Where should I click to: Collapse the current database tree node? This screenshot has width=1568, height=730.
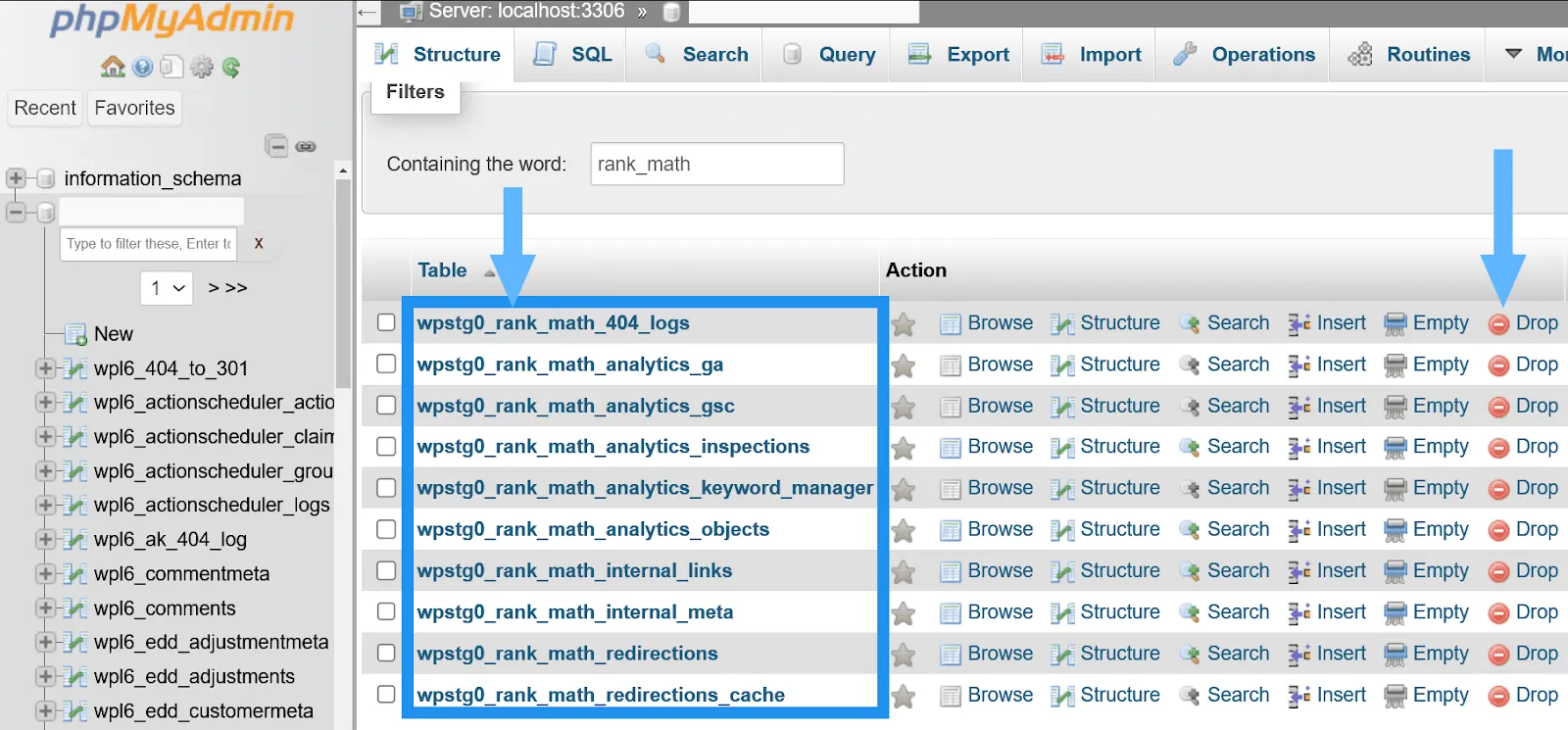[16, 212]
